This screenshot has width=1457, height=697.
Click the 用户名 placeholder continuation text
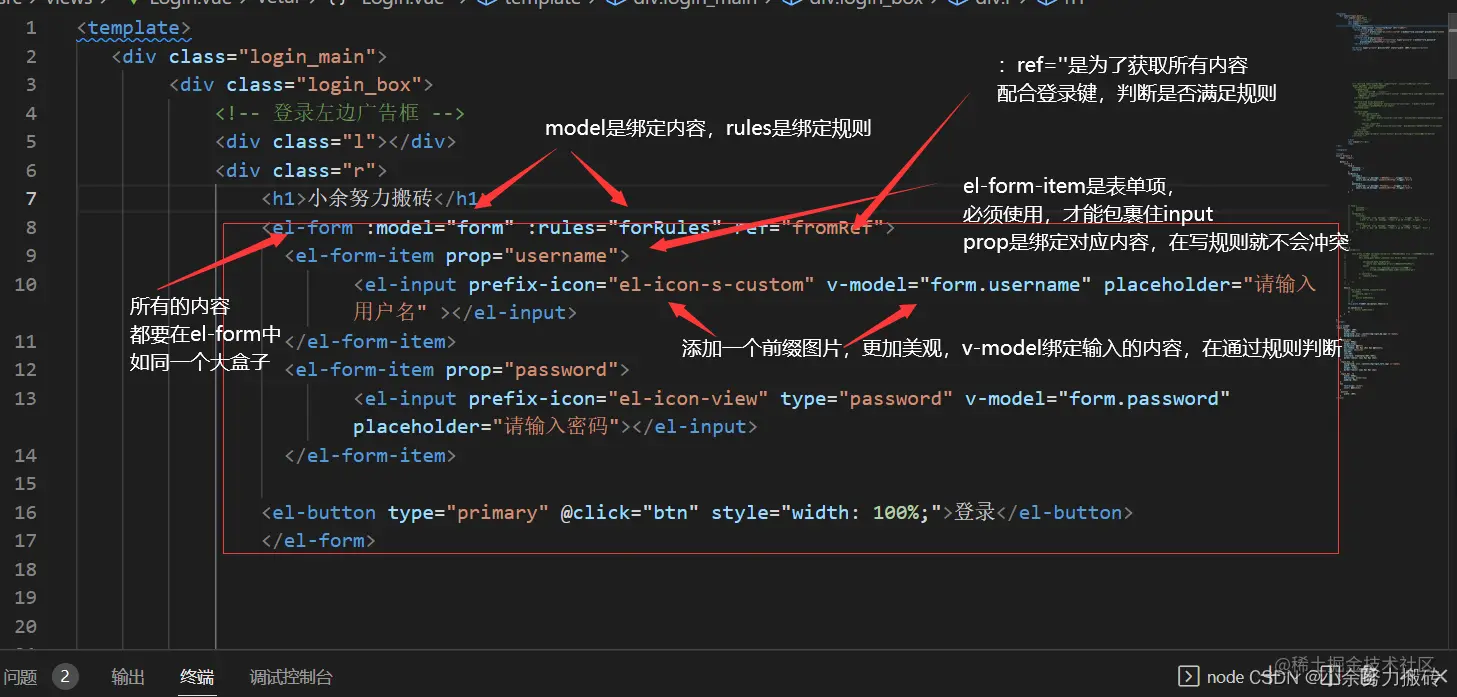pos(391,312)
